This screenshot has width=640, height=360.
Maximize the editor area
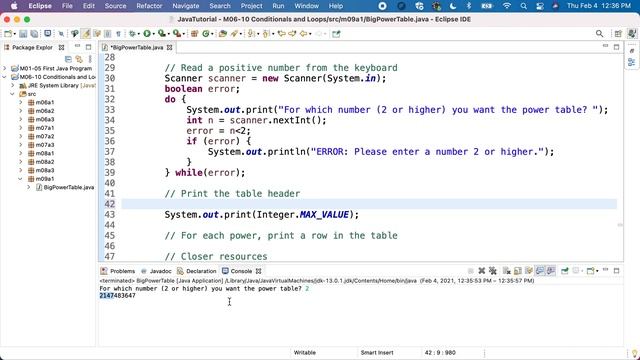(x=616, y=47)
